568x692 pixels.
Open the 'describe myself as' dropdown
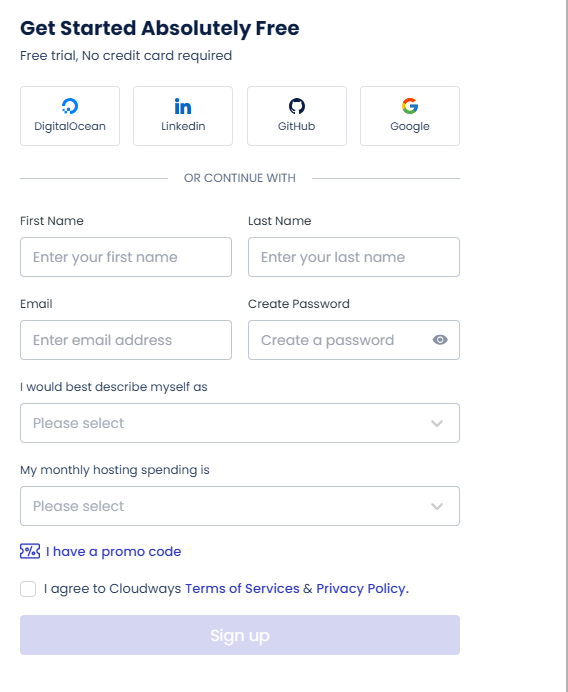[x=240, y=423]
